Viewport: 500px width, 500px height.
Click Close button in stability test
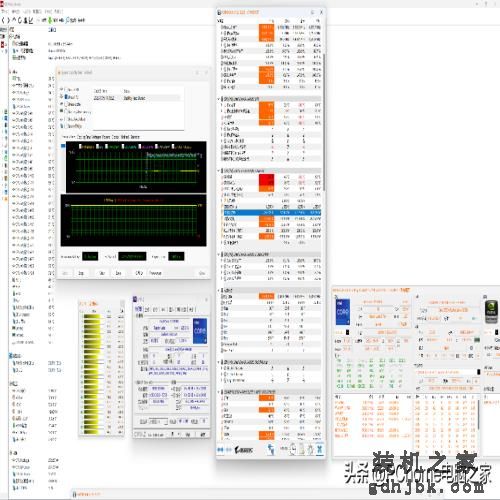202,273
